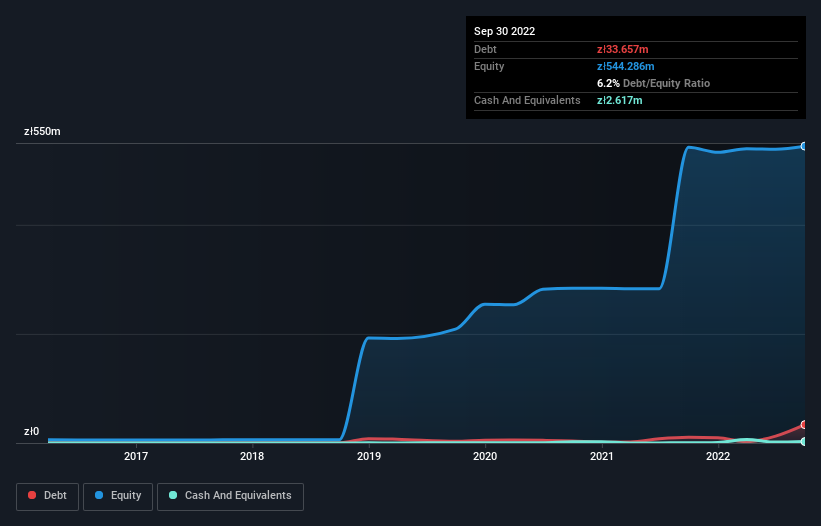This screenshot has width=821, height=526.
Task: Click the 2018 x-axis label
Action: pos(252,456)
